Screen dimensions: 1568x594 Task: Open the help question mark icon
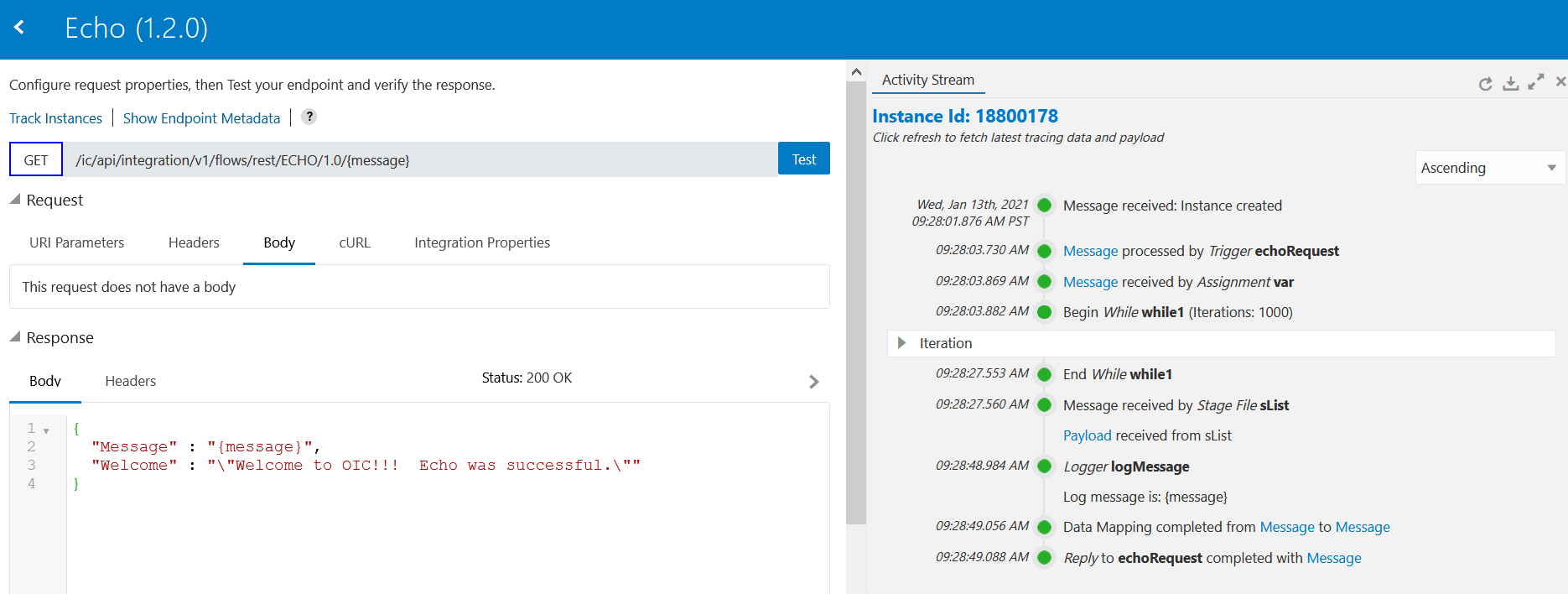(x=309, y=117)
